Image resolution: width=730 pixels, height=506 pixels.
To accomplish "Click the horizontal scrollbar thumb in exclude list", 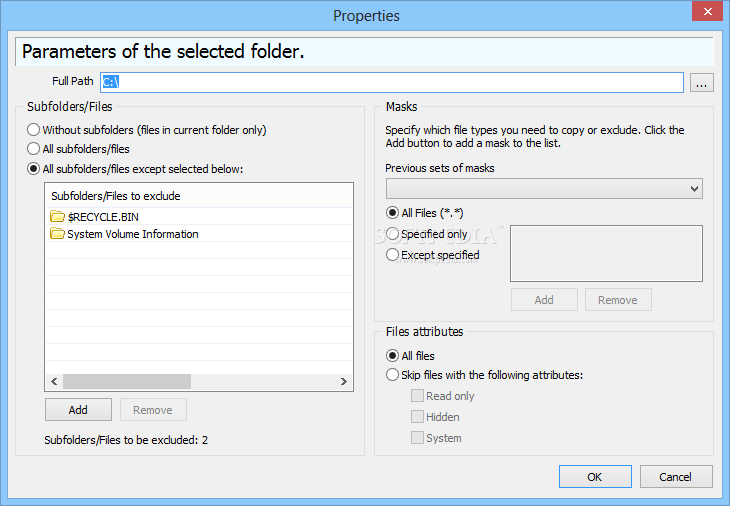I will click(x=127, y=382).
